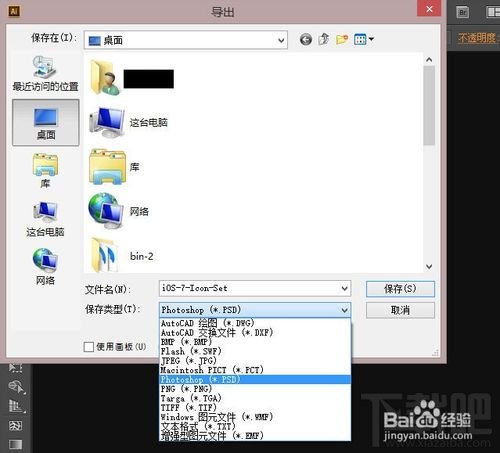Choose 文本格式 (*.TXT) format
This screenshot has width=500, height=453.
click(255, 426)
